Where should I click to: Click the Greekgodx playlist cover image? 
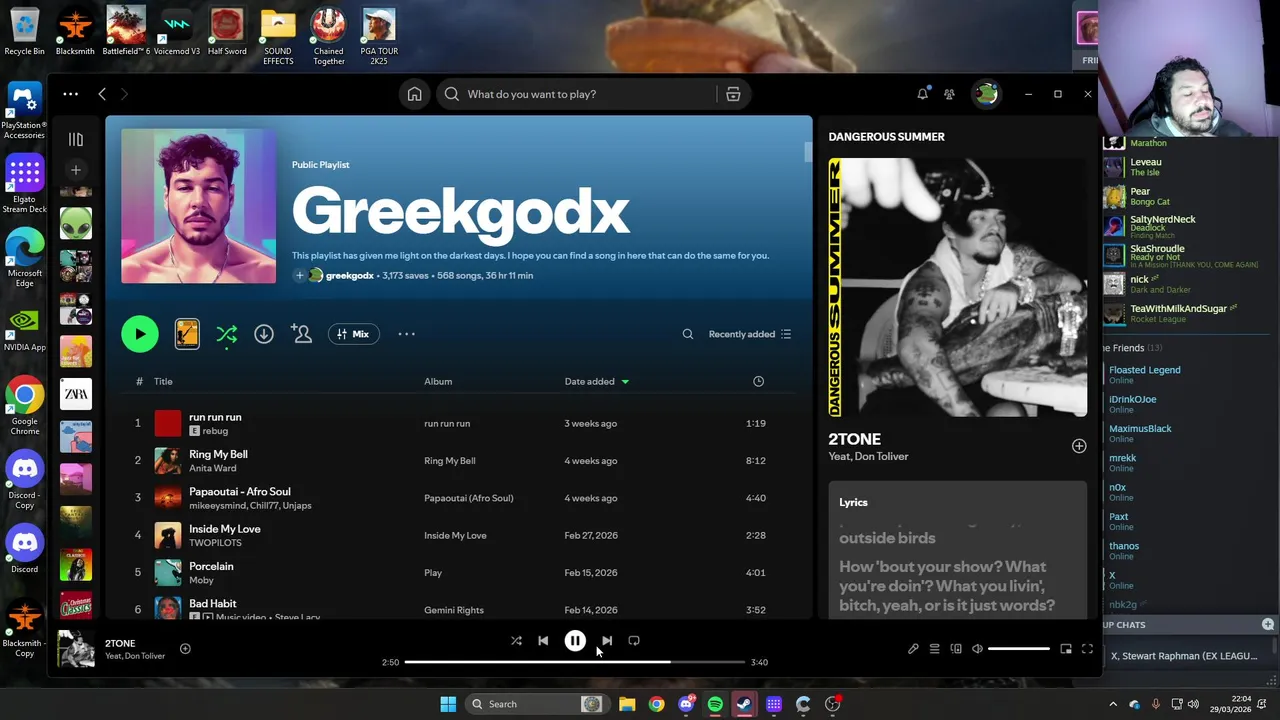pos(199,206)
